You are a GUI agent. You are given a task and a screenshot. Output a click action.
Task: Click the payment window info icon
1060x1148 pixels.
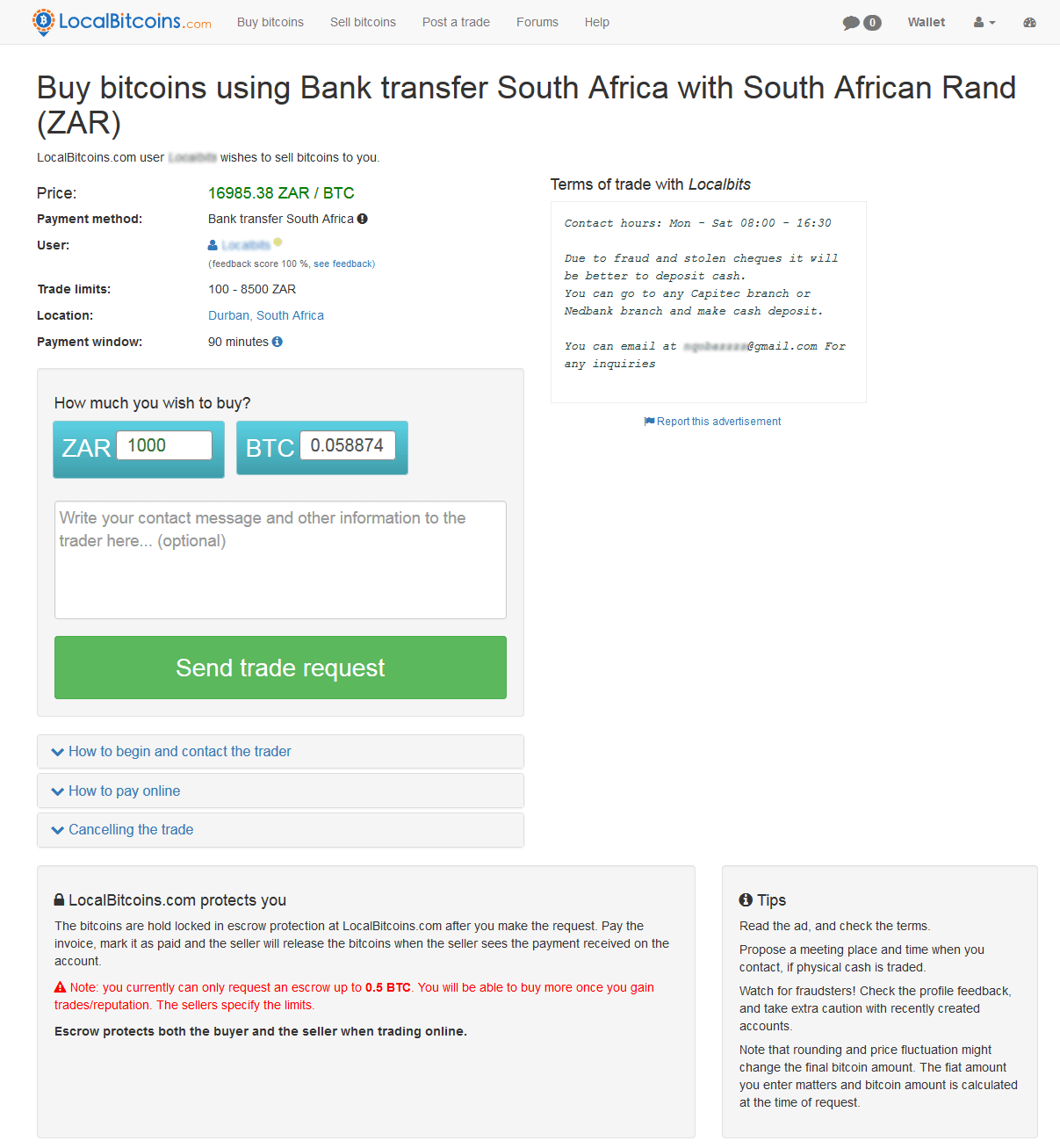tap(278, 342)
